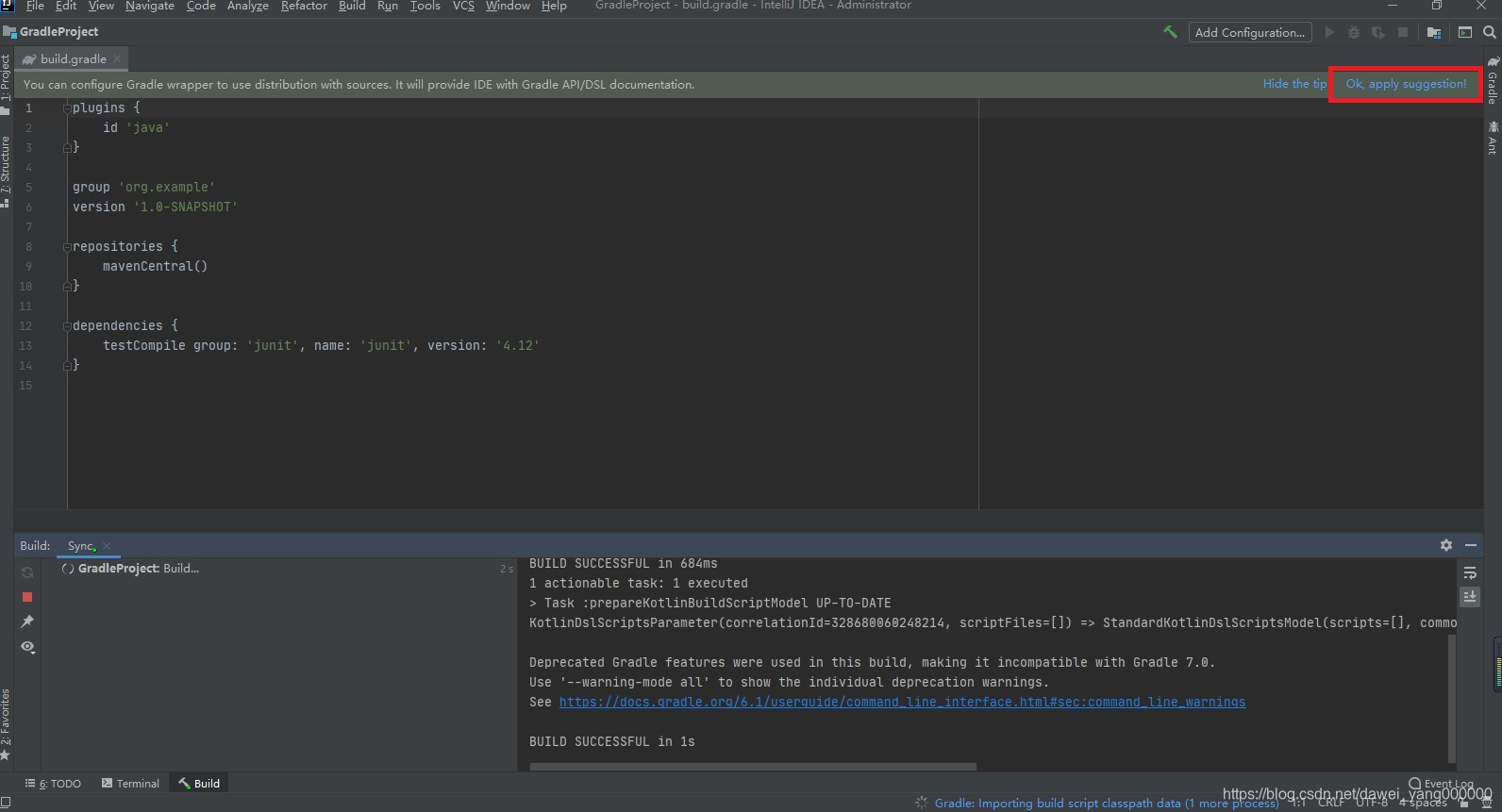This screenshot has height=812, width=1502.
Task: Collapse the plugins block fold marker
Action: click(67, 108)
